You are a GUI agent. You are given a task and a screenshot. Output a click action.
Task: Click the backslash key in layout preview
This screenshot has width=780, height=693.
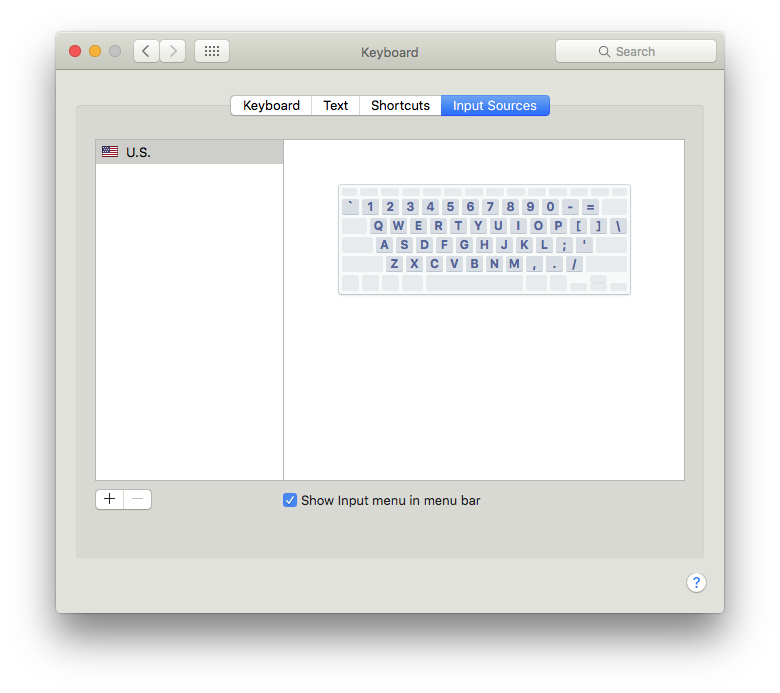click(x=618, y=226)
